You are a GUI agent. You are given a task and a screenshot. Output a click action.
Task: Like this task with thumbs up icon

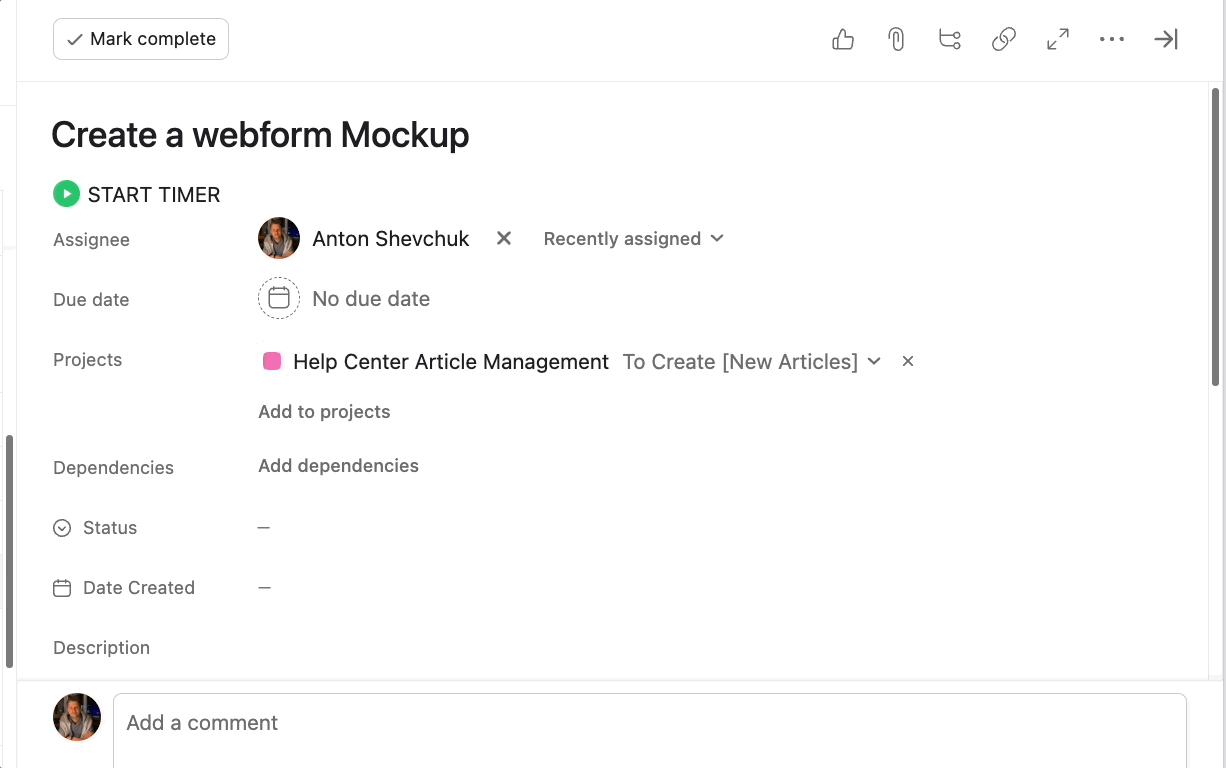[x=843, y=40]
